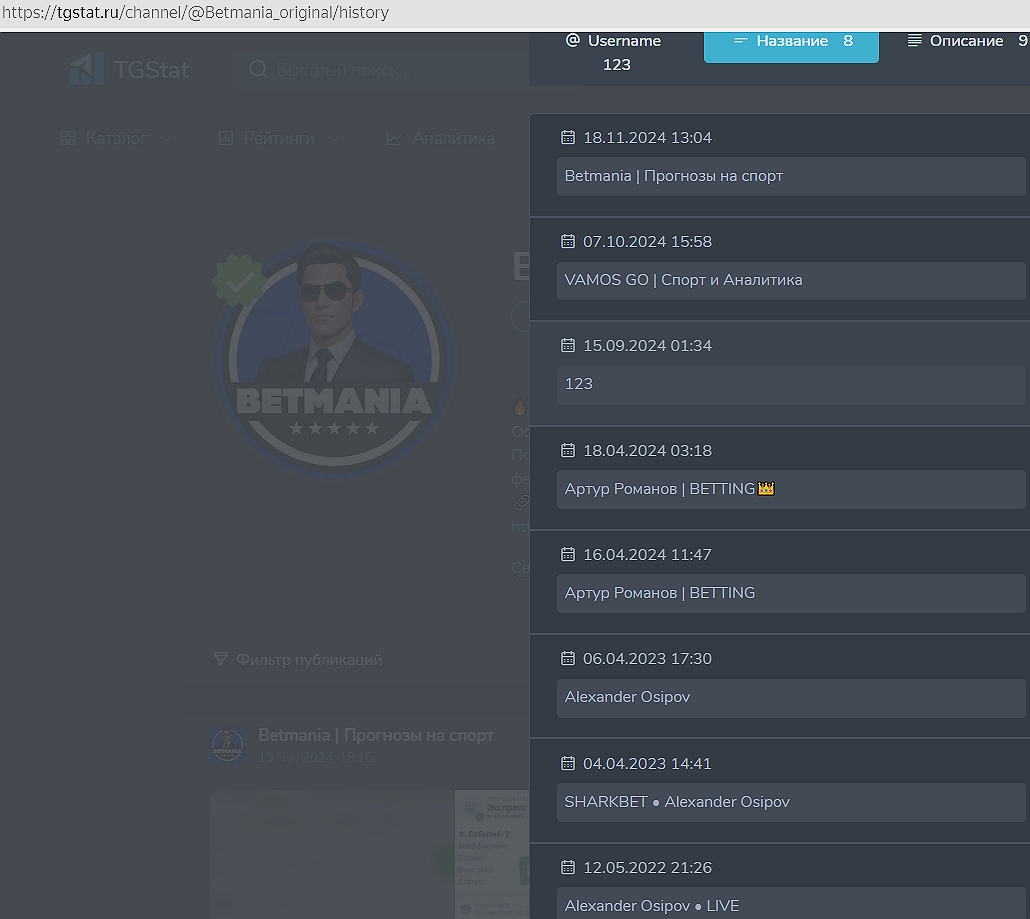Click the calendar icon beside 18.11.2024 13:04
Viewport: 1030px width, 919px height.
click(568, 138)
